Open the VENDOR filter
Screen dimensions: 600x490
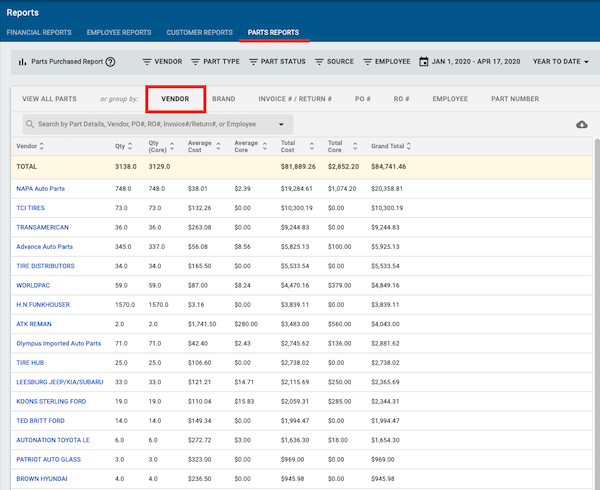[163, 62]
